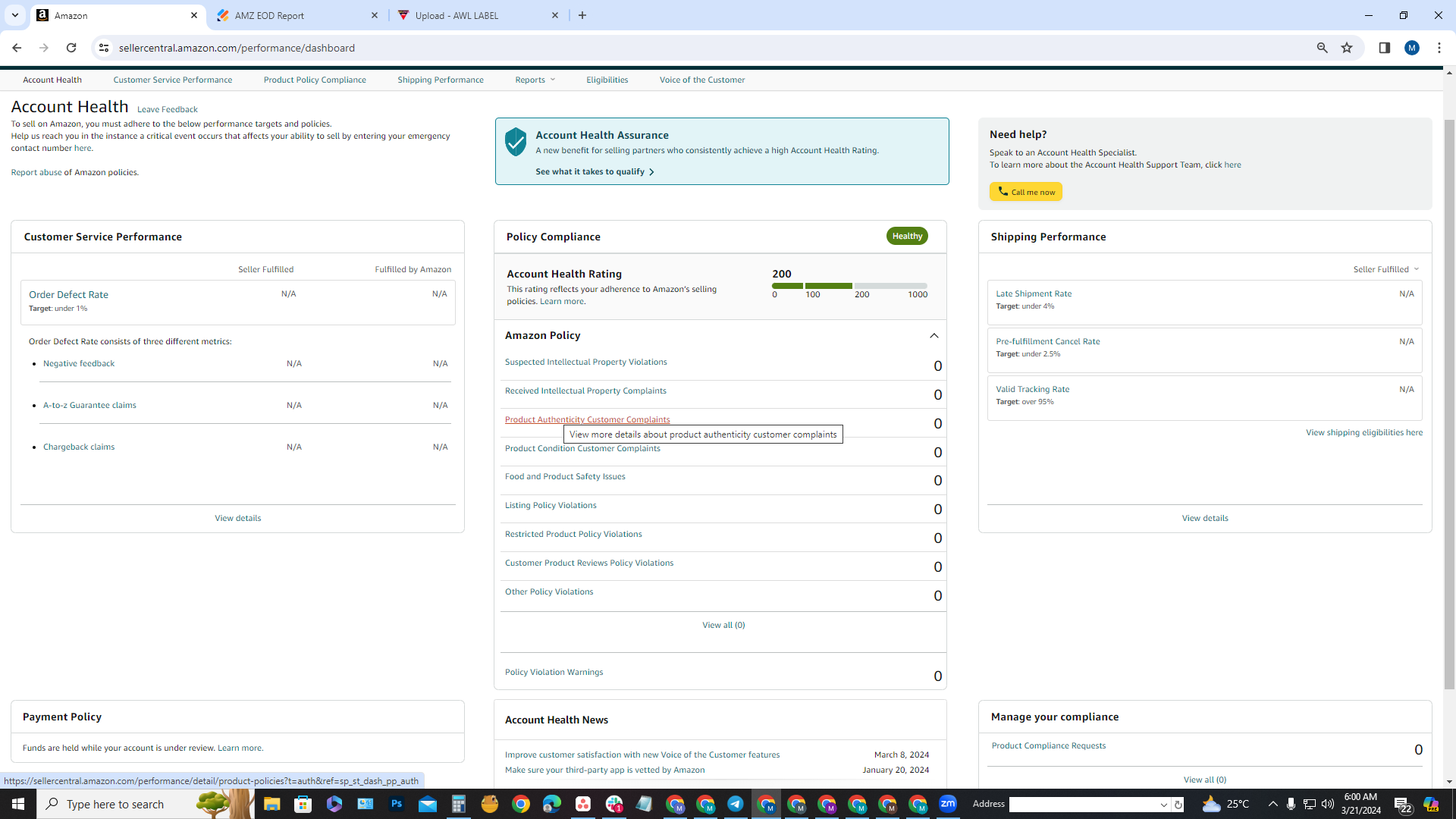Click View all (0) under Amazon Policy
1456x819 pixels.
point(723,625)
